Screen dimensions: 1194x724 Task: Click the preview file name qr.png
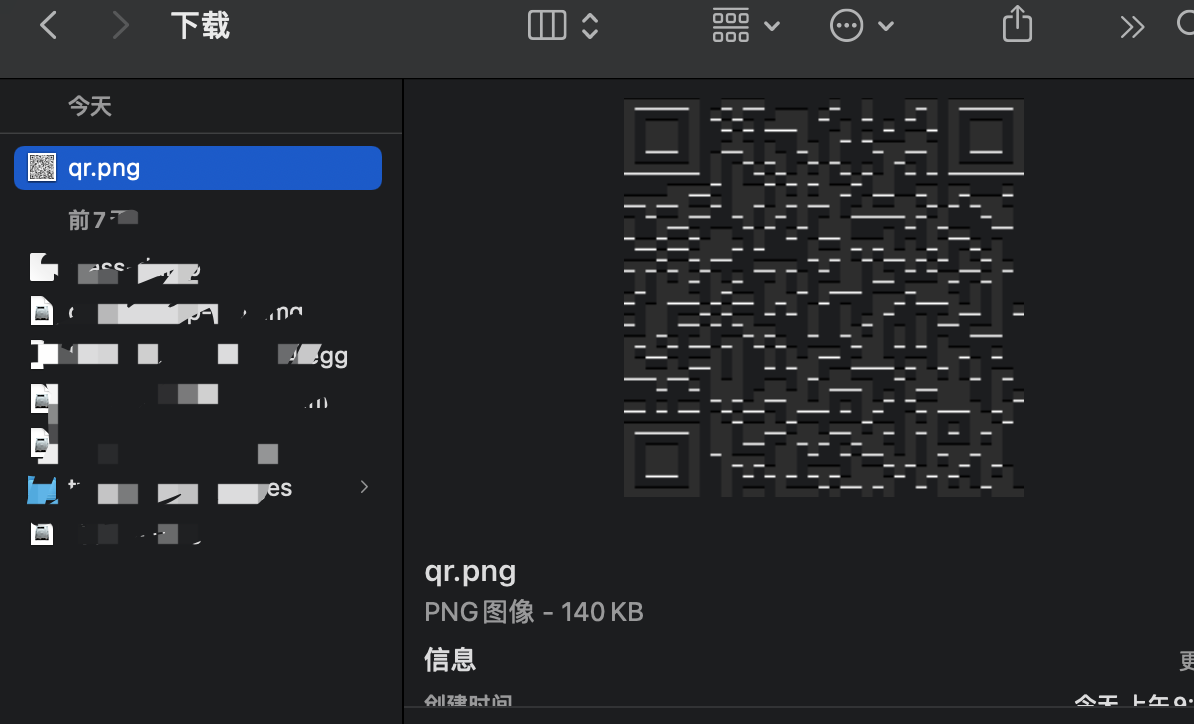pyautogui.click(x=470, y=572)
